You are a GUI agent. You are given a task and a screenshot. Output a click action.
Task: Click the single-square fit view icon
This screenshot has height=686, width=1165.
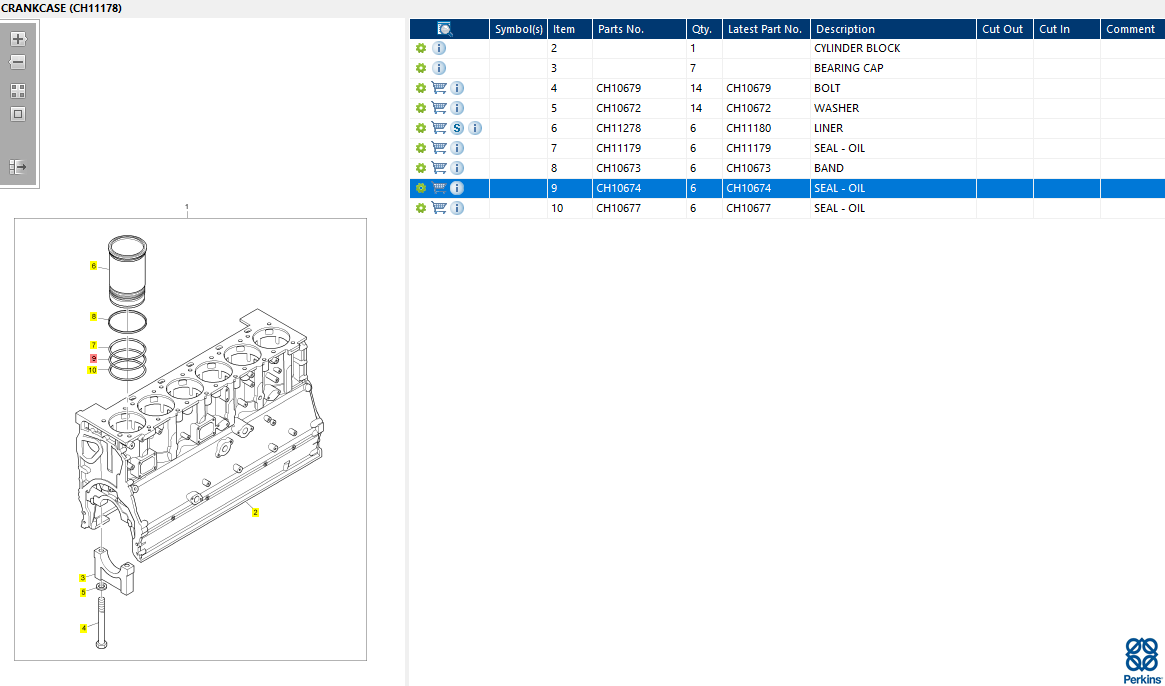click(x=18, y=114)
